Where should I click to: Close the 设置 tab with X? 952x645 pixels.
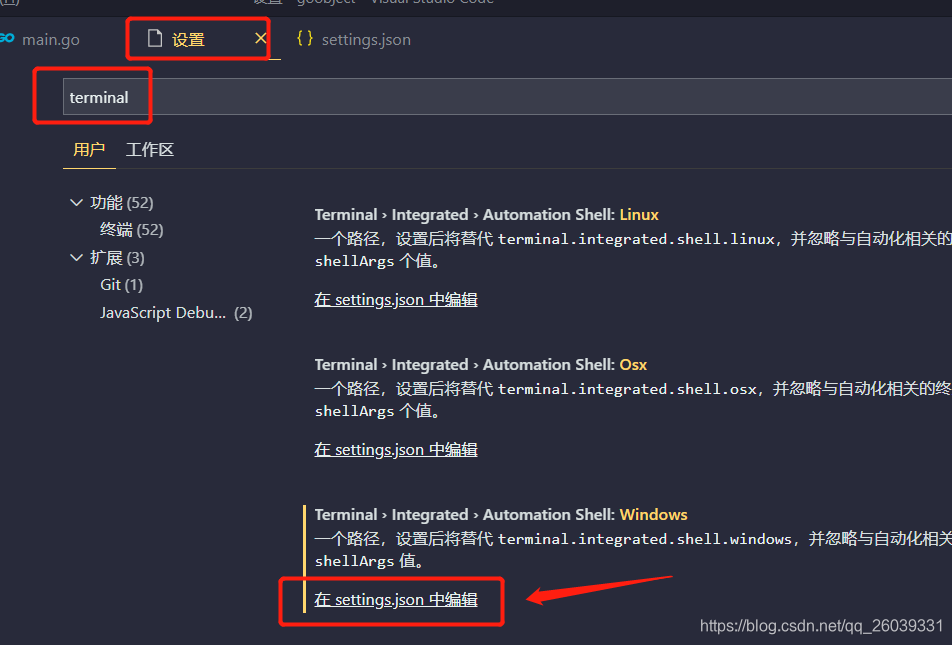point(260,39)
